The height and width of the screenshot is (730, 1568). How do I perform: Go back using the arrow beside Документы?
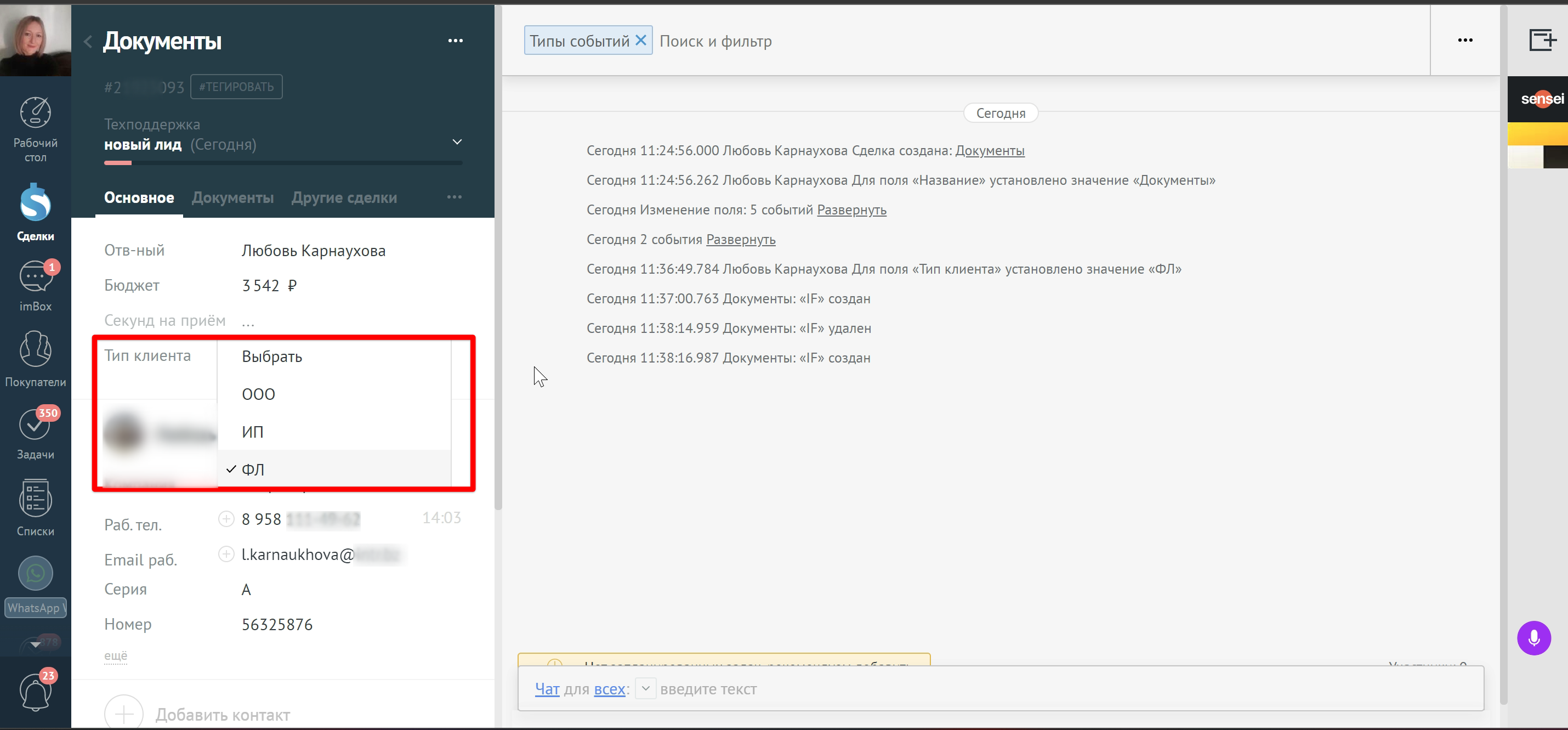click(x=88, y=41)
